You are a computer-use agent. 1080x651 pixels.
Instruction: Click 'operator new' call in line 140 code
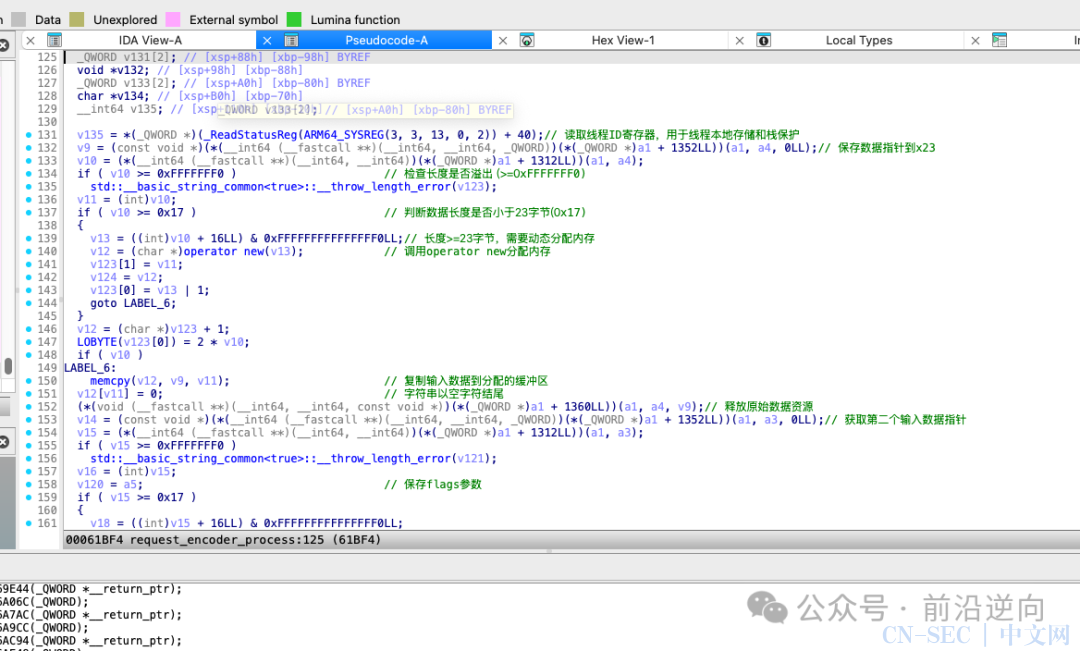224,251
